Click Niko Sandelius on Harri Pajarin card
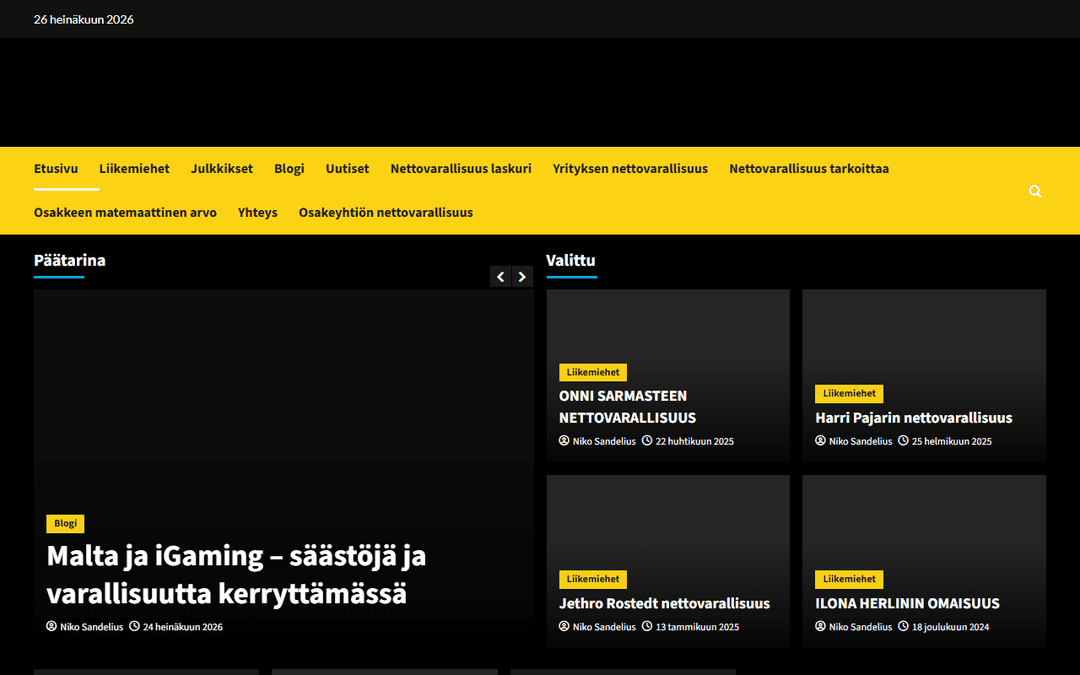Viewport: 1080px width, 675px height. coord(860,442)
